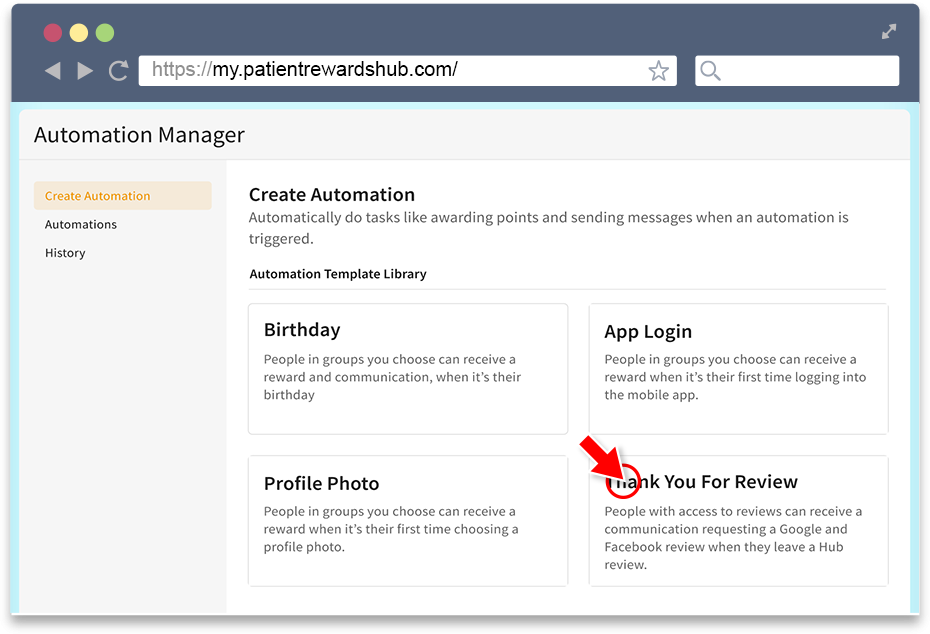Click the green window dot

coord(105,33)
